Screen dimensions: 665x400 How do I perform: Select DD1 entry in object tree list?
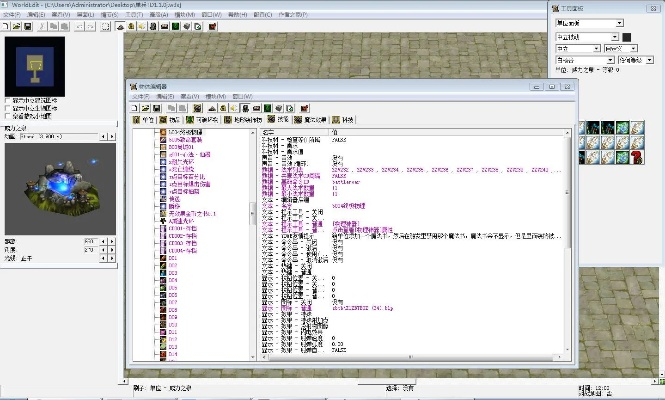172,260
